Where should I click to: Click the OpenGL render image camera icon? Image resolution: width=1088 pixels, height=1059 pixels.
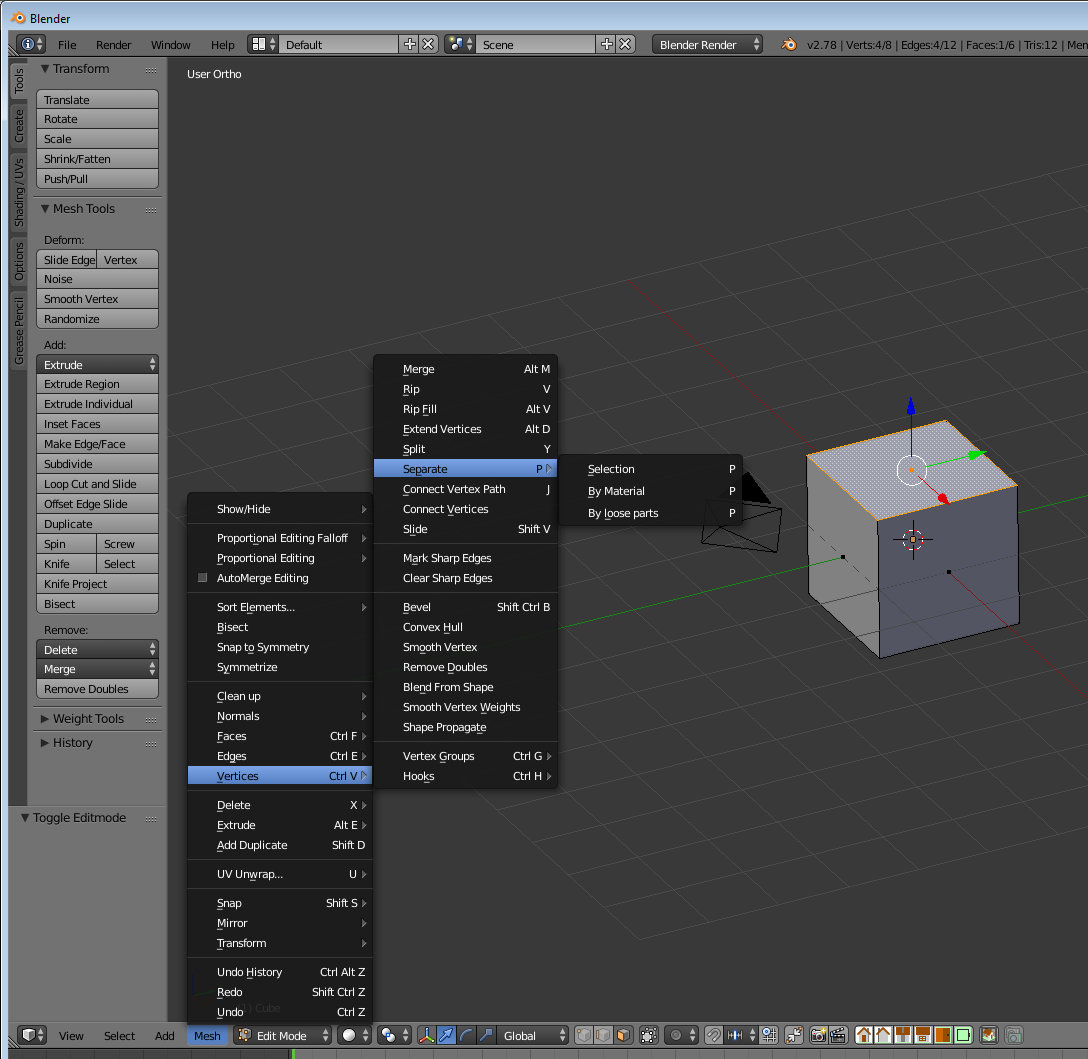817,1035
